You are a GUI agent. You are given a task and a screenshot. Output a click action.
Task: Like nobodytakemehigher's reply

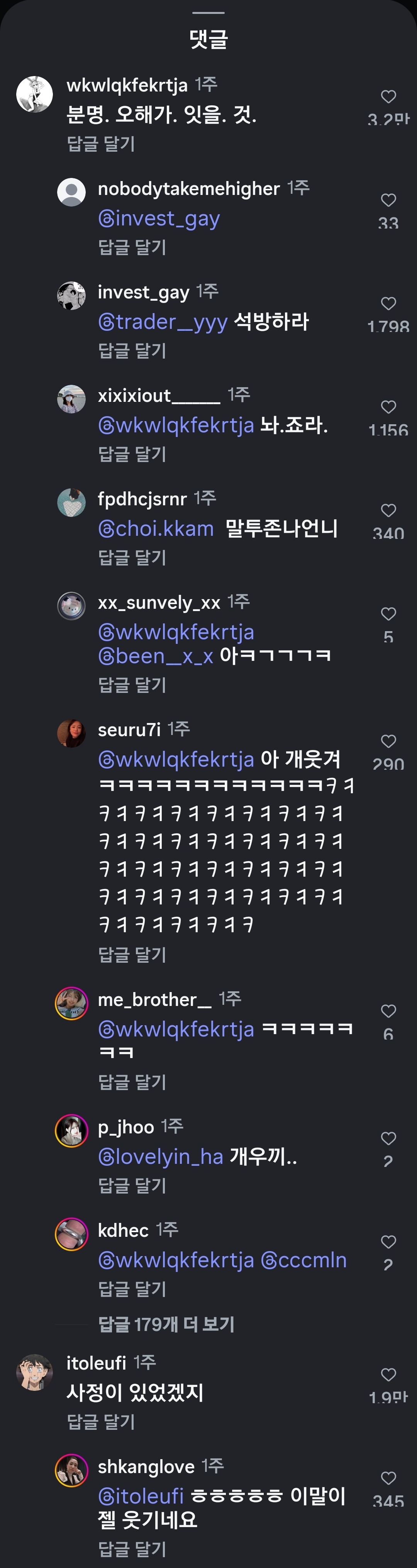[x=388, y=200]
